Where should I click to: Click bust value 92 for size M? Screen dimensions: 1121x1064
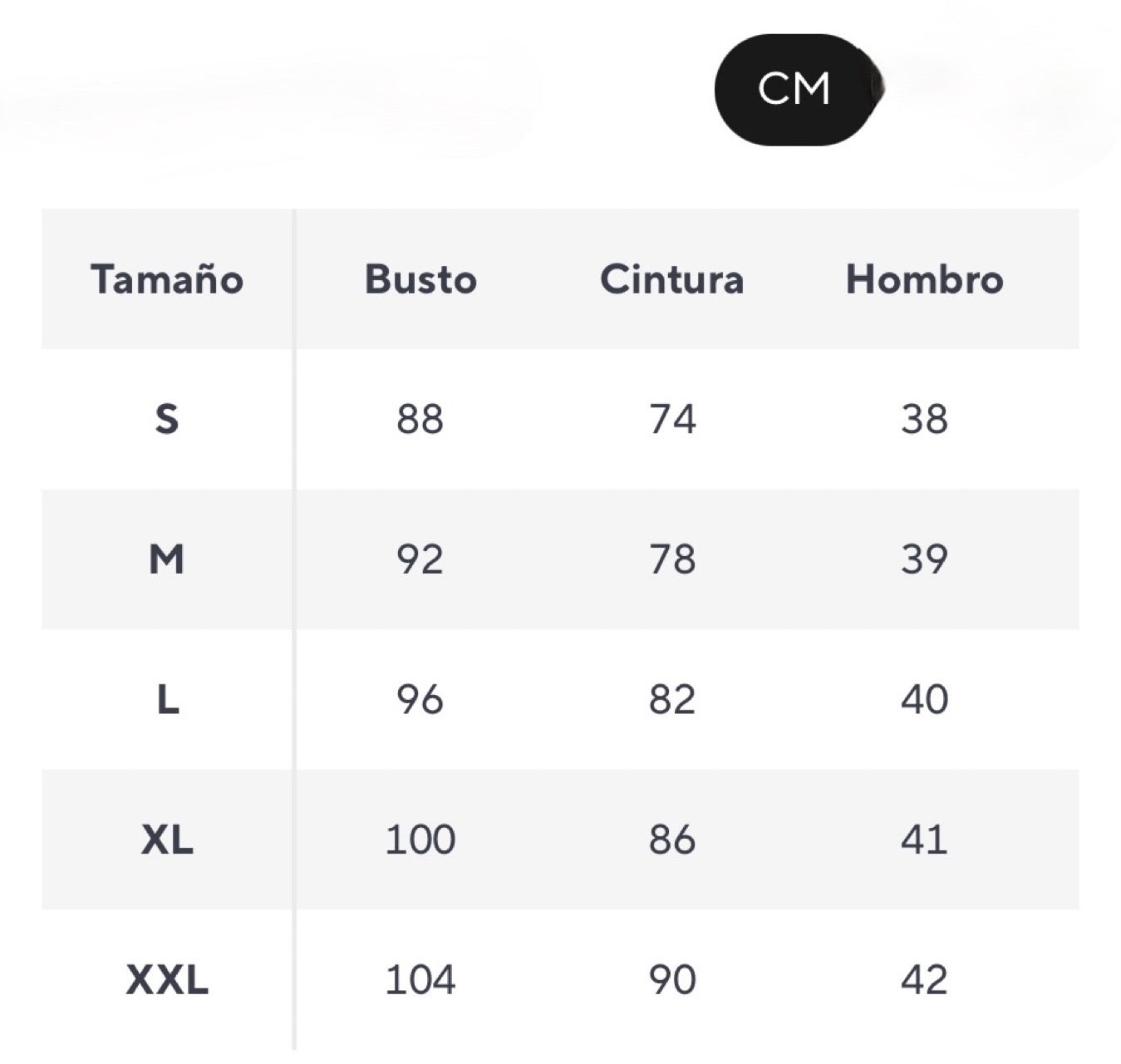[420, 559]
